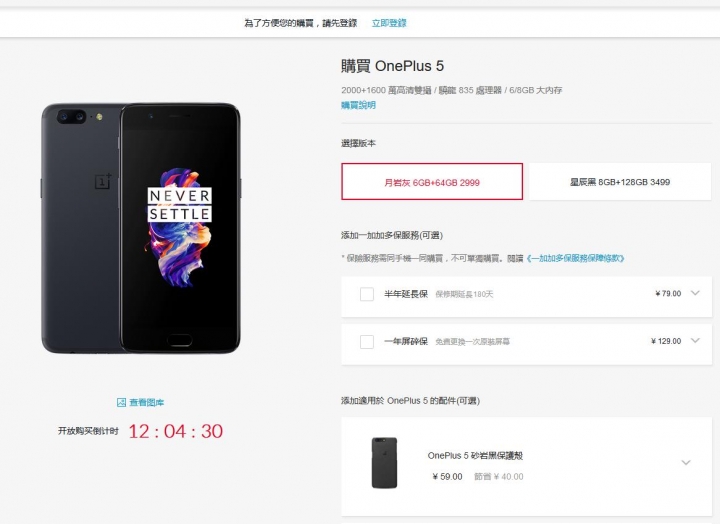Click the 半年延長保 service label
The height and width of the screenshot is (524, 720).
(x=406, y=294)
